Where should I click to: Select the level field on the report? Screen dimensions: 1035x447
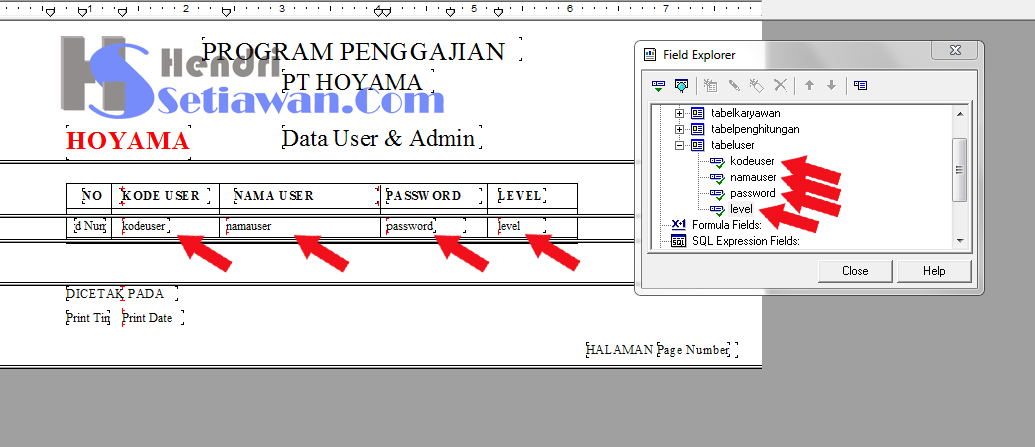pyautogui.click(x=521, y=226)
